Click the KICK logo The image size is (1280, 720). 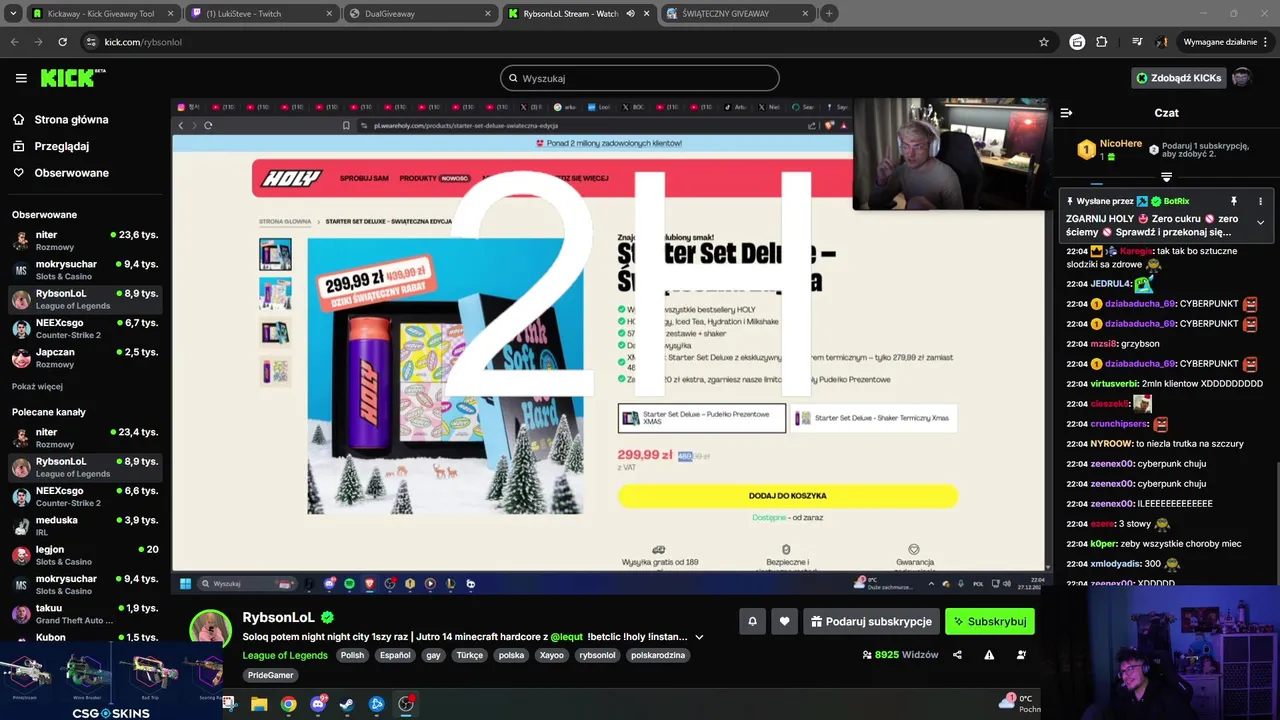(x=73, y=78)
